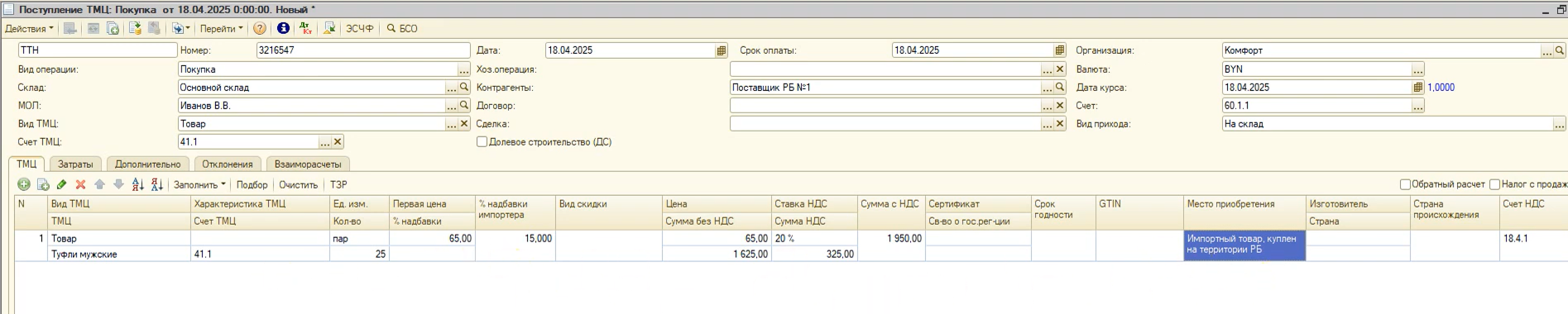
Task: Open the МОЛ Иванов В.В. with magnifier icon
Action: coord(464,106)
